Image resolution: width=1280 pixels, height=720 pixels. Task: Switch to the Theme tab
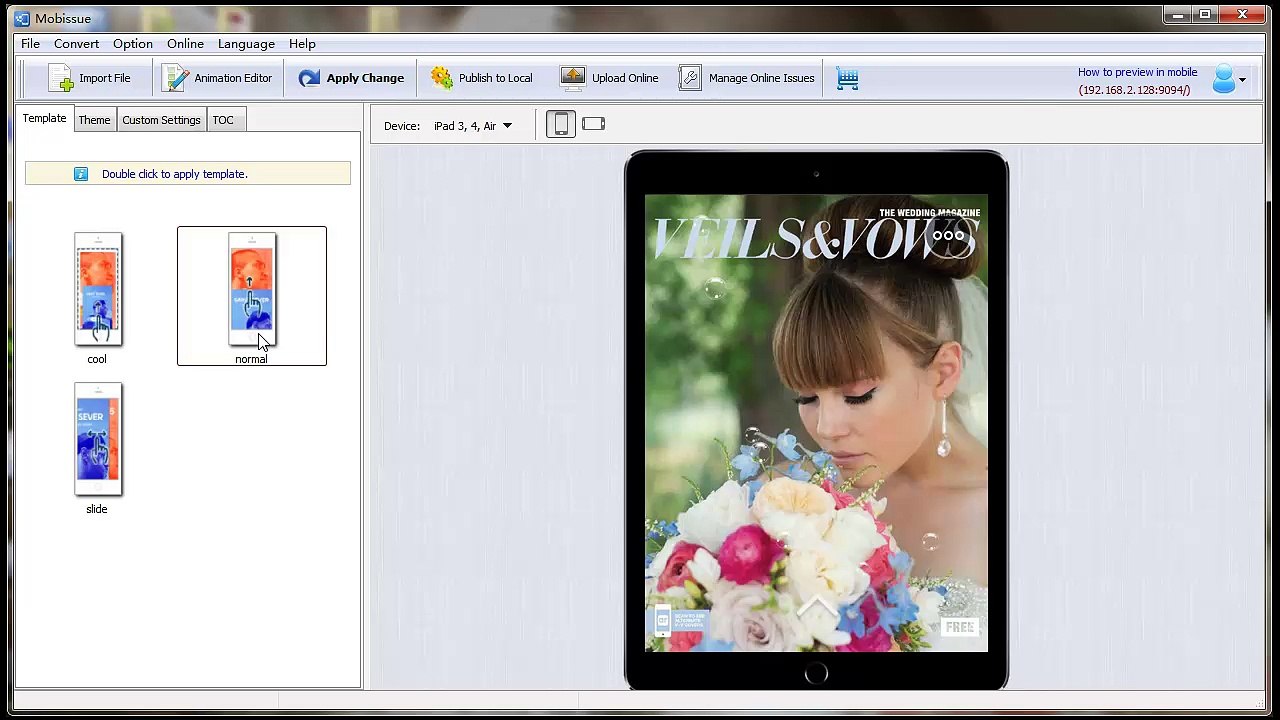click(x=94, y=120)
